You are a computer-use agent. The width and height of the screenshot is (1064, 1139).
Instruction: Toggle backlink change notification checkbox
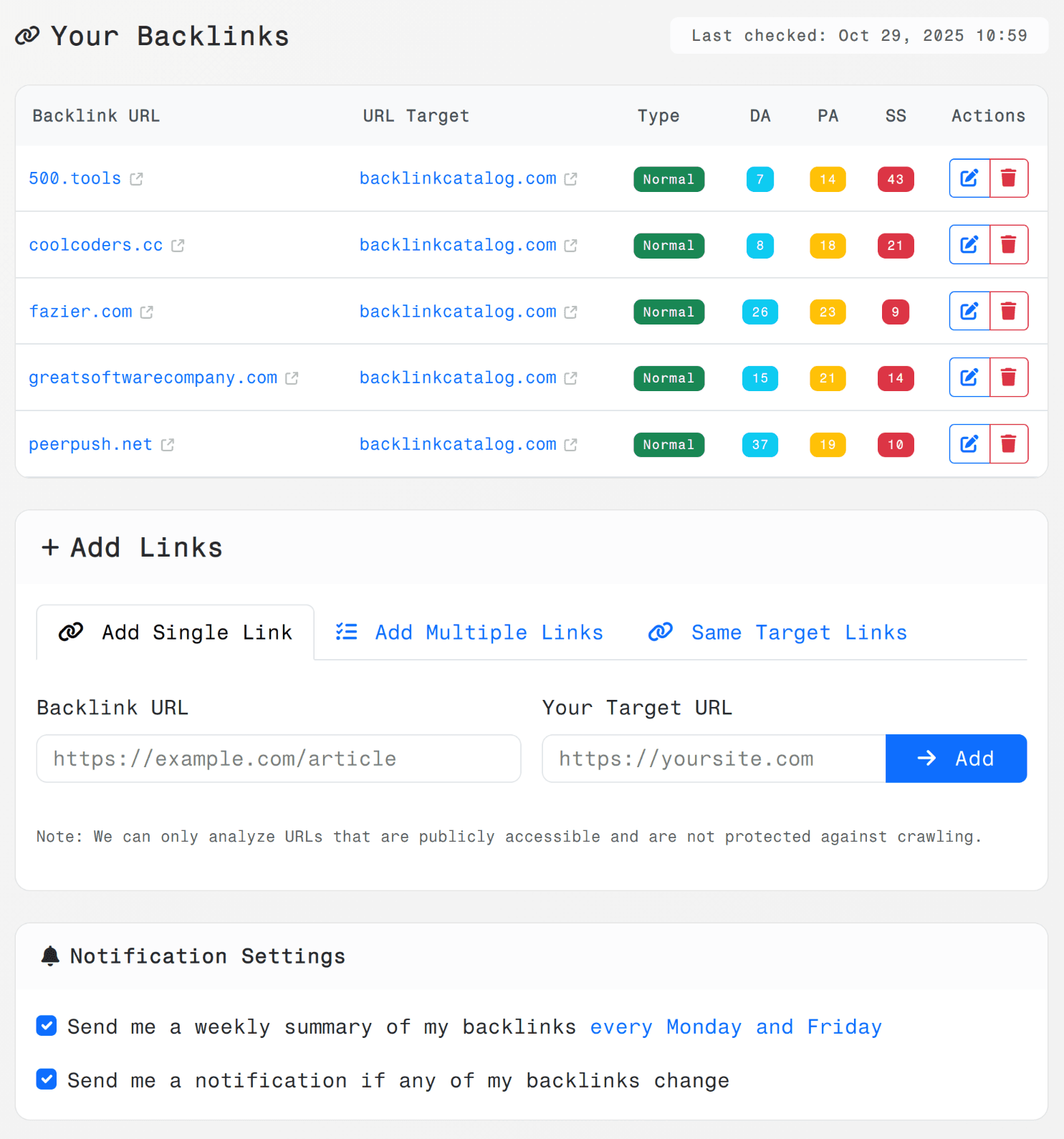pyautogui.click(x=47, y=1079)
